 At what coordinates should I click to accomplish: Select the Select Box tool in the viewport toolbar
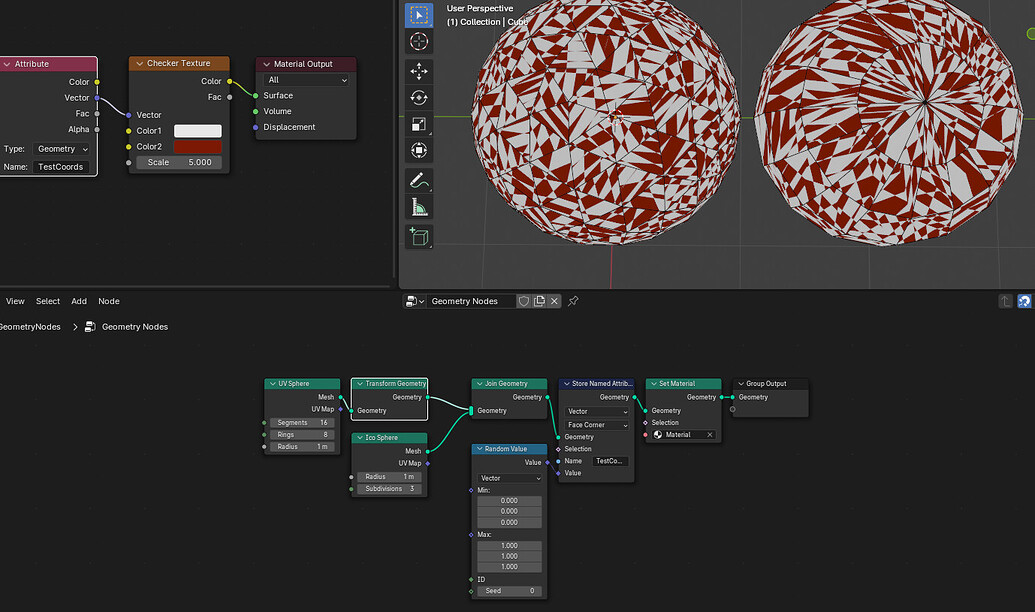click(x=418, y=15)
